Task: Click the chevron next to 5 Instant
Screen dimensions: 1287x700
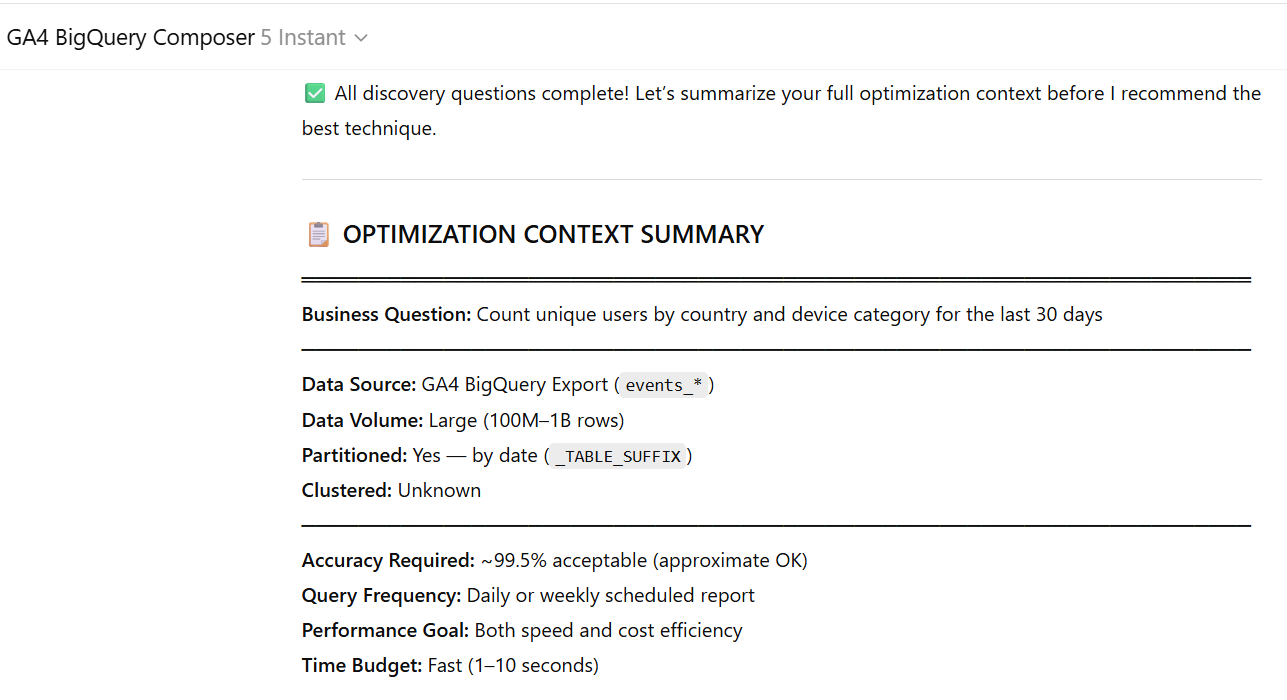Action: click(362, 38)
